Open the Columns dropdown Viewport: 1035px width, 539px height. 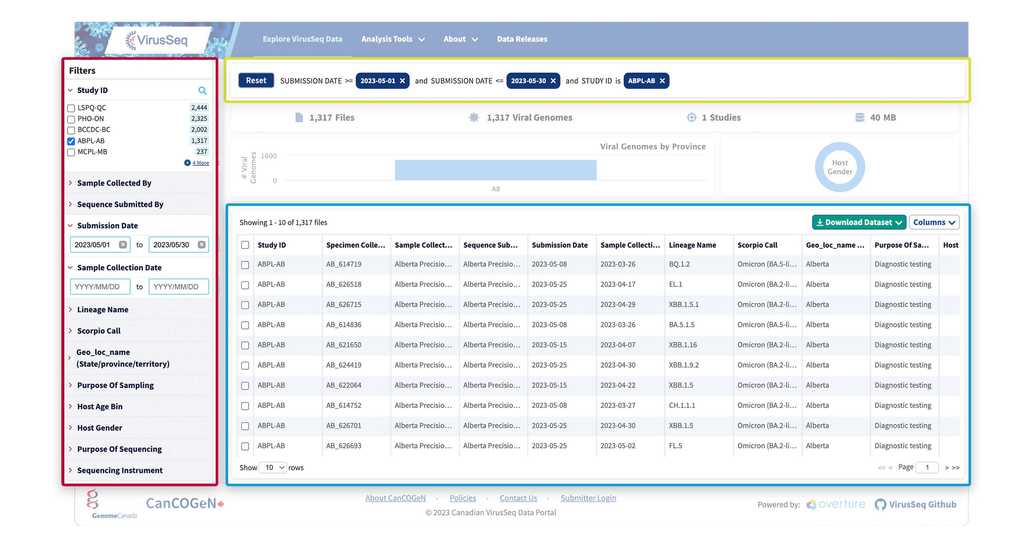(x=934, y=222)
